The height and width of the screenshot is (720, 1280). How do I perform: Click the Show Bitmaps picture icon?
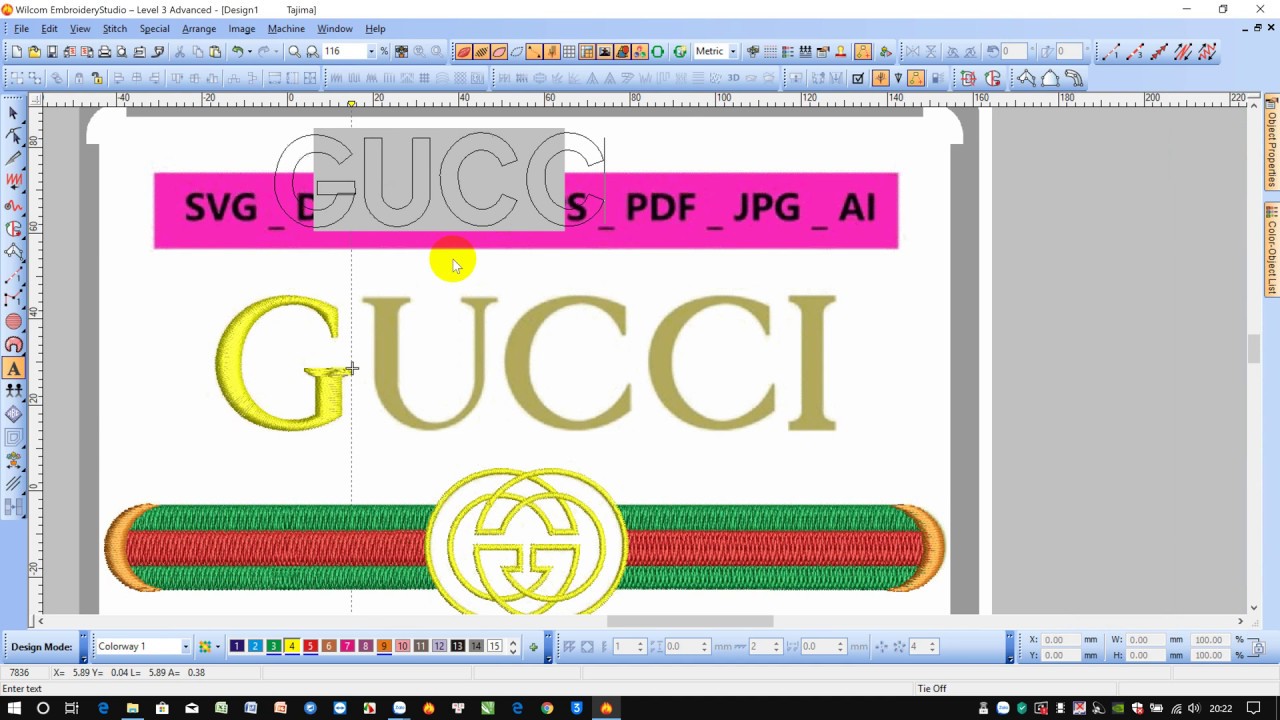(x=605, y=52)
